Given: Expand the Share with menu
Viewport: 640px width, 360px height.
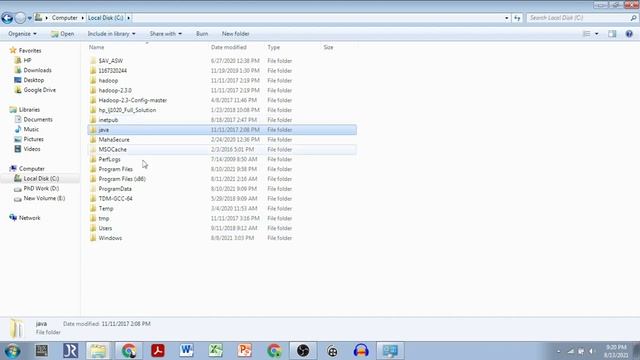Looking at the screenshot, I should pos(166,34).
